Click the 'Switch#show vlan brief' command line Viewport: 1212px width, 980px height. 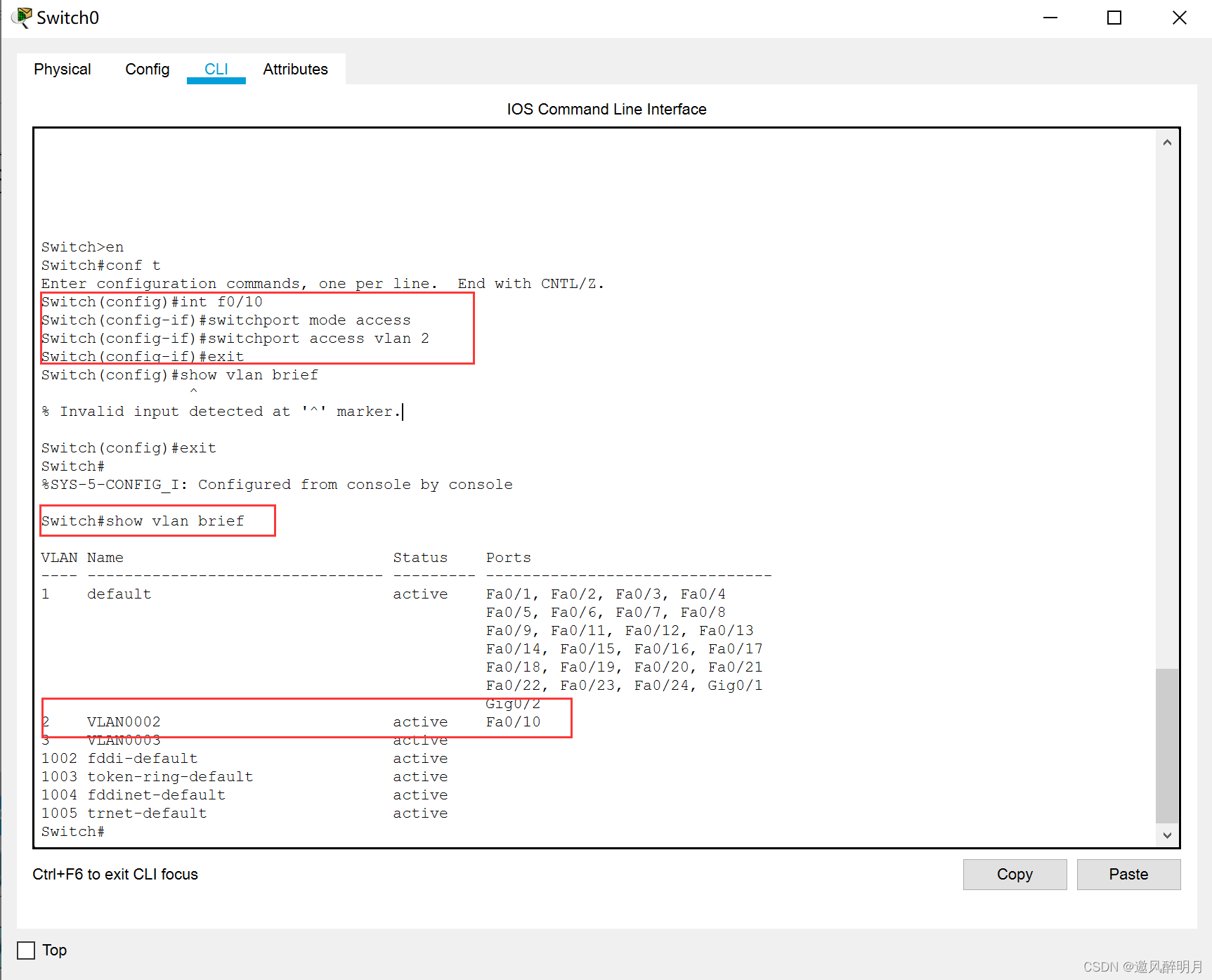coord(143,521)
